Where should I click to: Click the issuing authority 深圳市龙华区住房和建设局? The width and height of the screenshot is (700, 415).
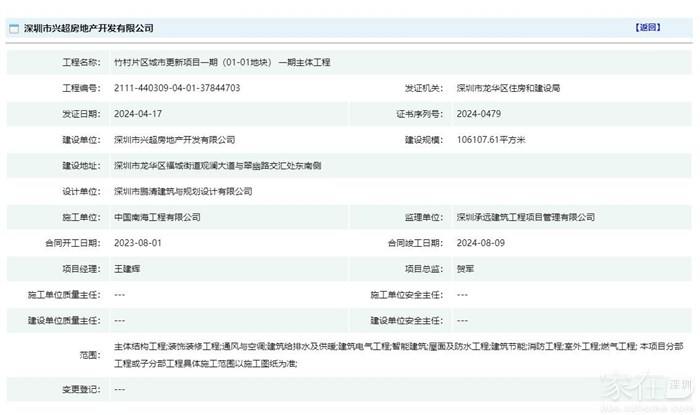[508, 88]
